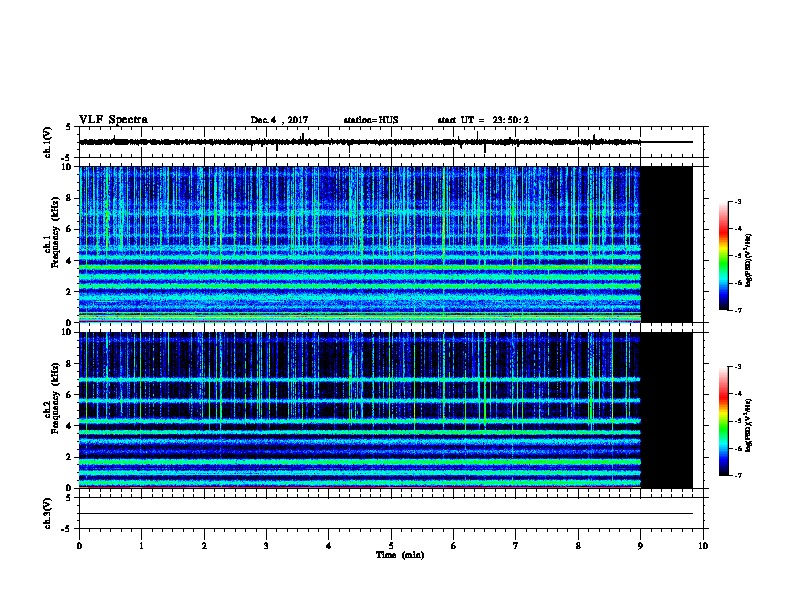This screenshot has height=612, width=792.
Task: Click time axis tick label "3"
Action: pos(266,545)
